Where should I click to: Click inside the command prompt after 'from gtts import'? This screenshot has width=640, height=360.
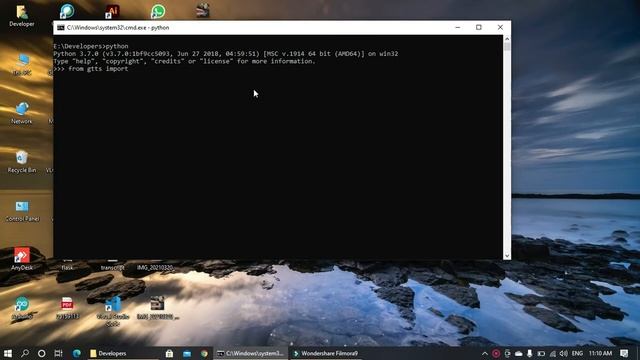coord(131,69)
